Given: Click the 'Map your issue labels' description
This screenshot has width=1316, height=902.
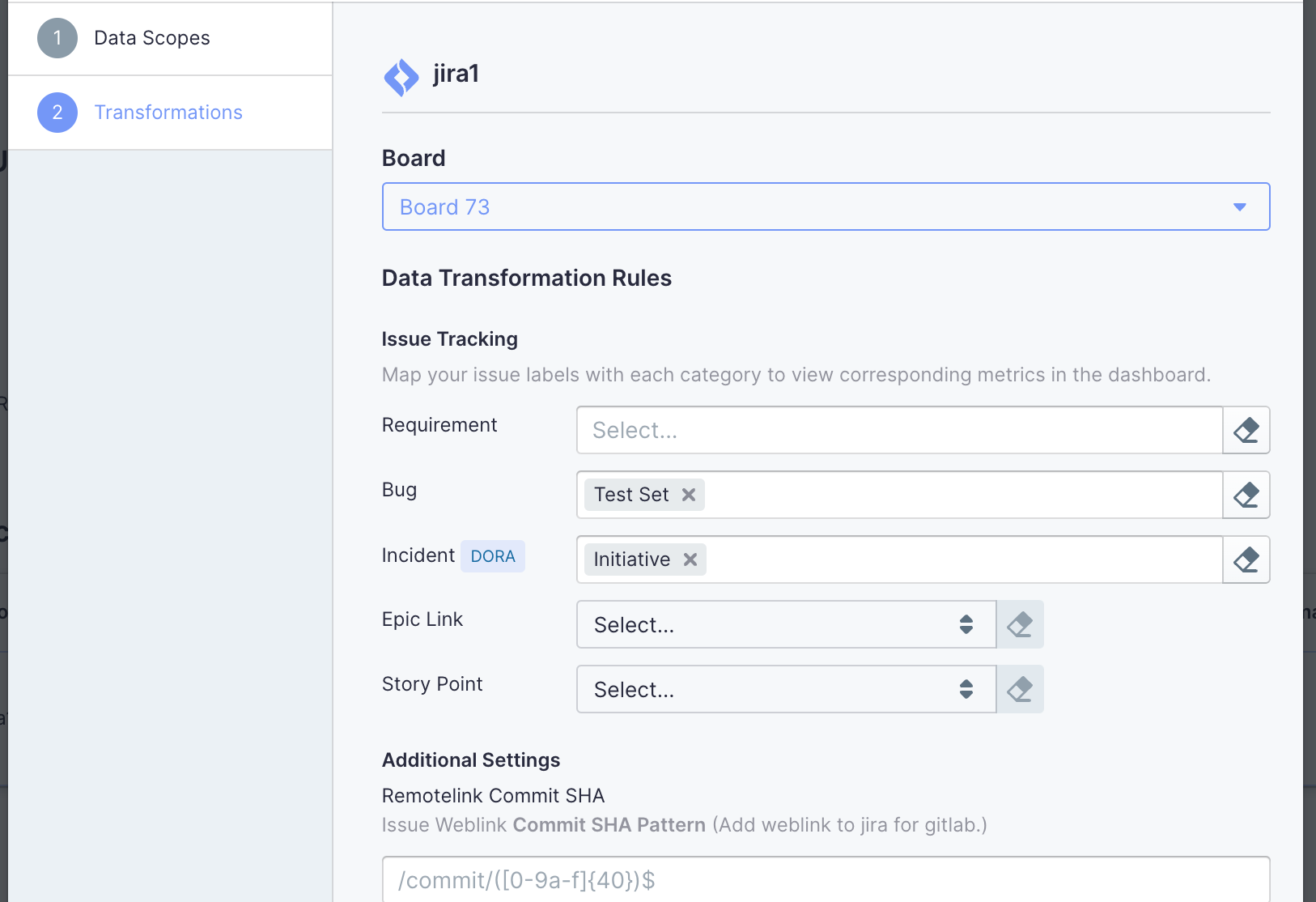Looking at the screenshot, I should click(796, 375).
